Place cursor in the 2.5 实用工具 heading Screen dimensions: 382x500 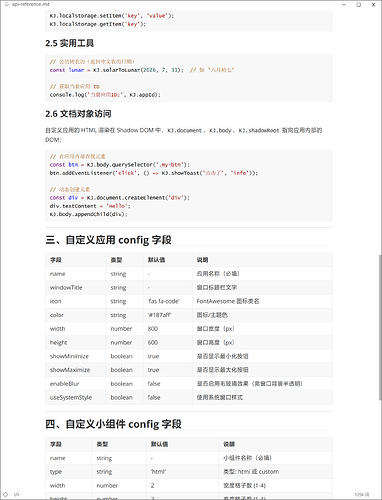click(x=70, y=43)
